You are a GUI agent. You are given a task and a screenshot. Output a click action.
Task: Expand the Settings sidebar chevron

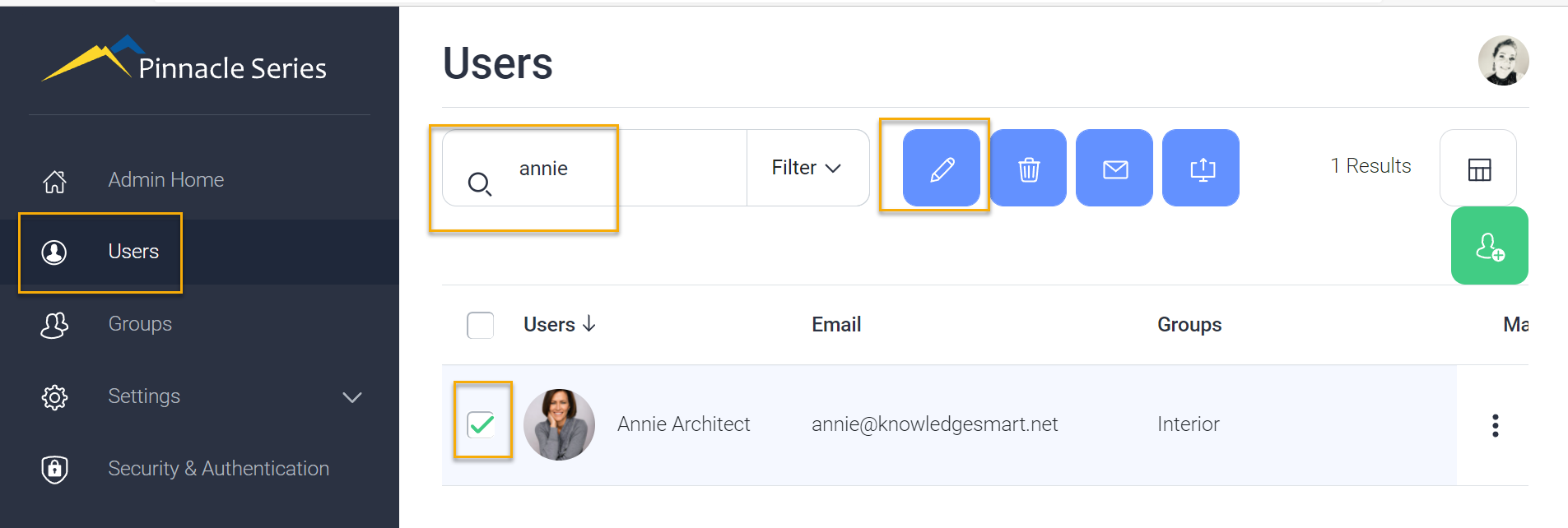(x=352, y=397)
